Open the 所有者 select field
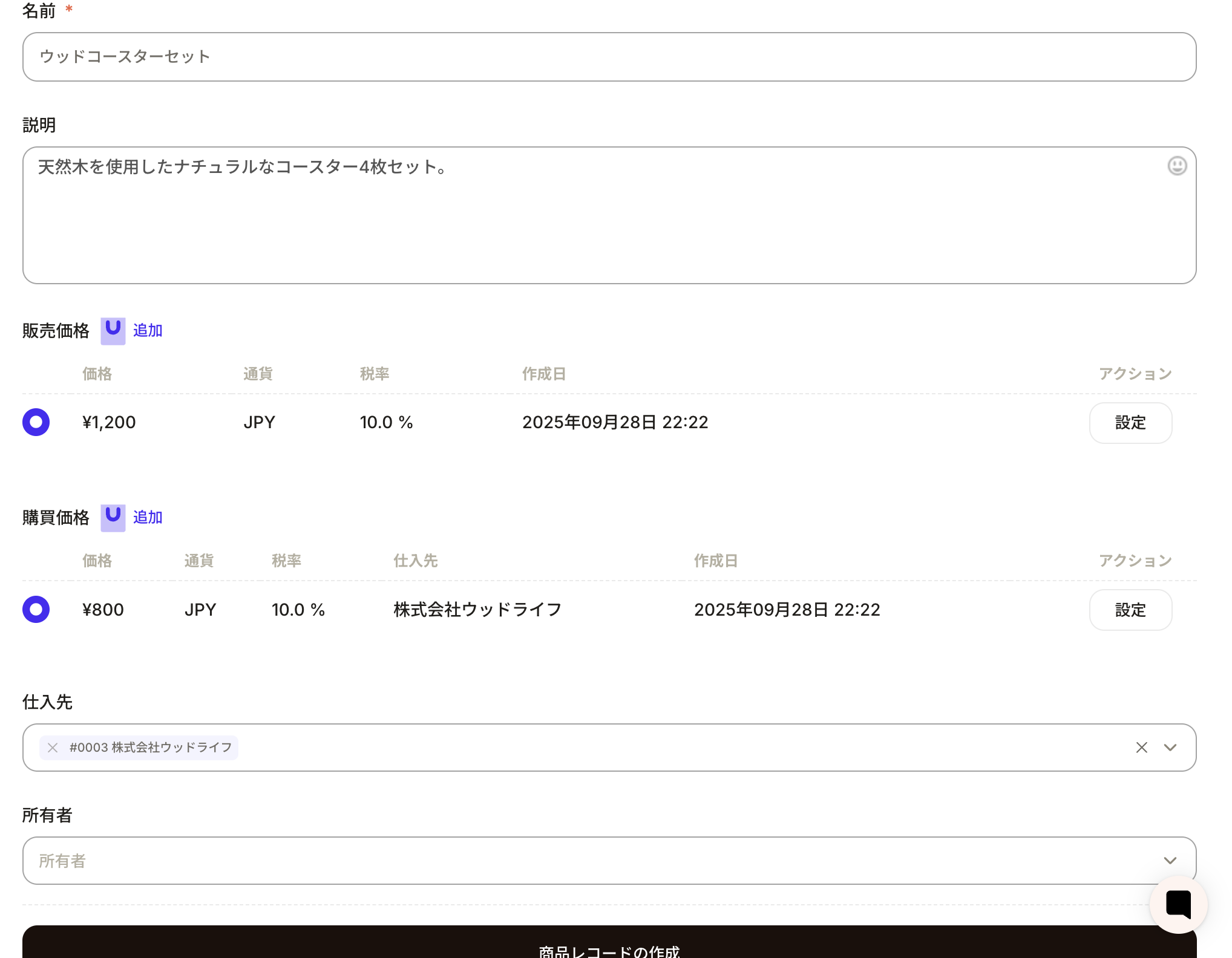The image size is (1232, 958). click(545, 861)
